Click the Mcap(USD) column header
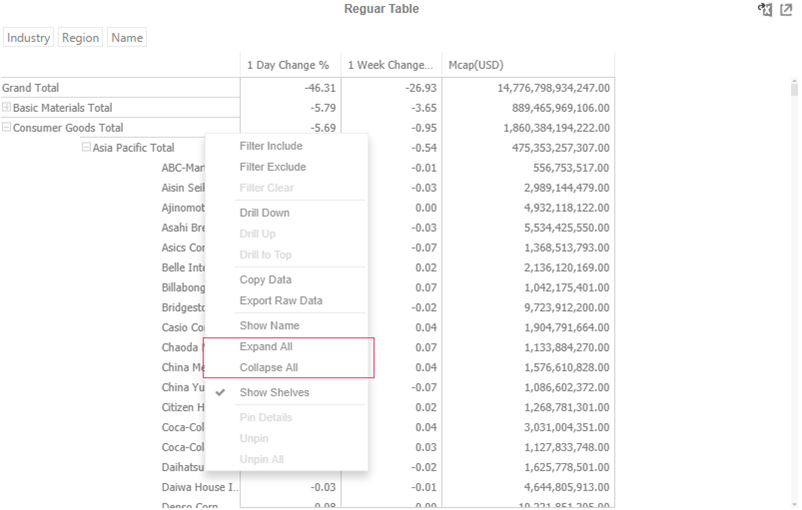 coord(476,65)
